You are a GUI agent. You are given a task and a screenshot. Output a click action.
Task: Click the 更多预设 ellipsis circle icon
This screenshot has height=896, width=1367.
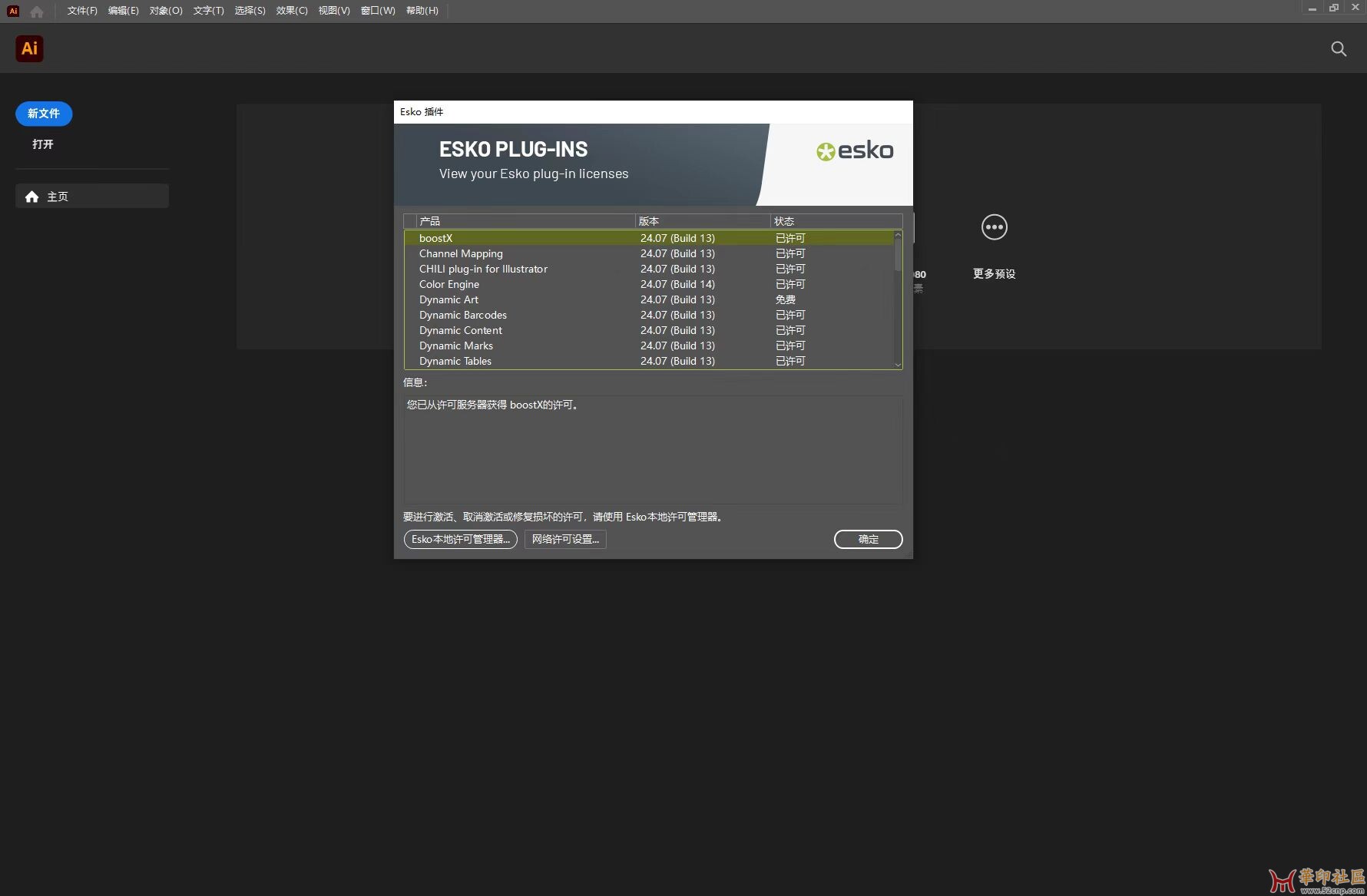995,227
